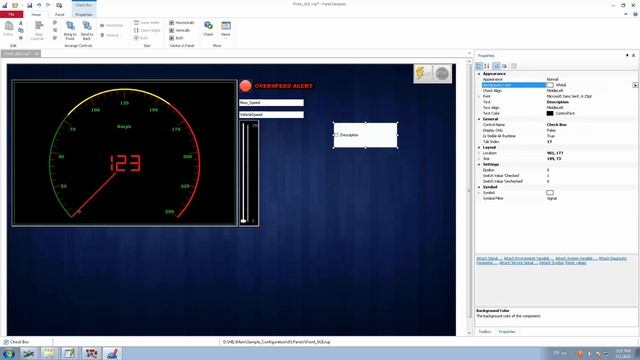Screen dimensions: 640x360
Task: Click the fourth Properties toolbar icon
Action: click(505, 66)
